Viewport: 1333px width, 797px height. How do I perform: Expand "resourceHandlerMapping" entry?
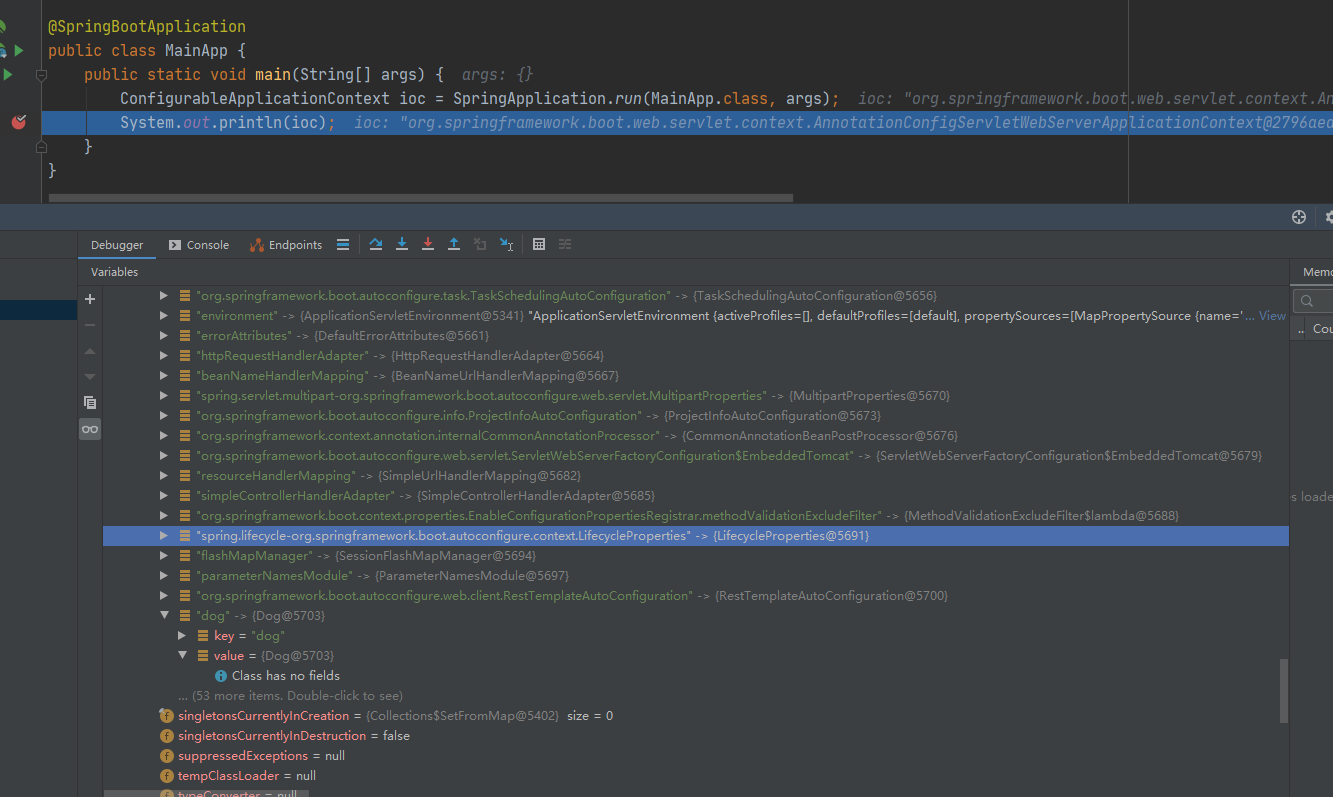pos(164,476)
